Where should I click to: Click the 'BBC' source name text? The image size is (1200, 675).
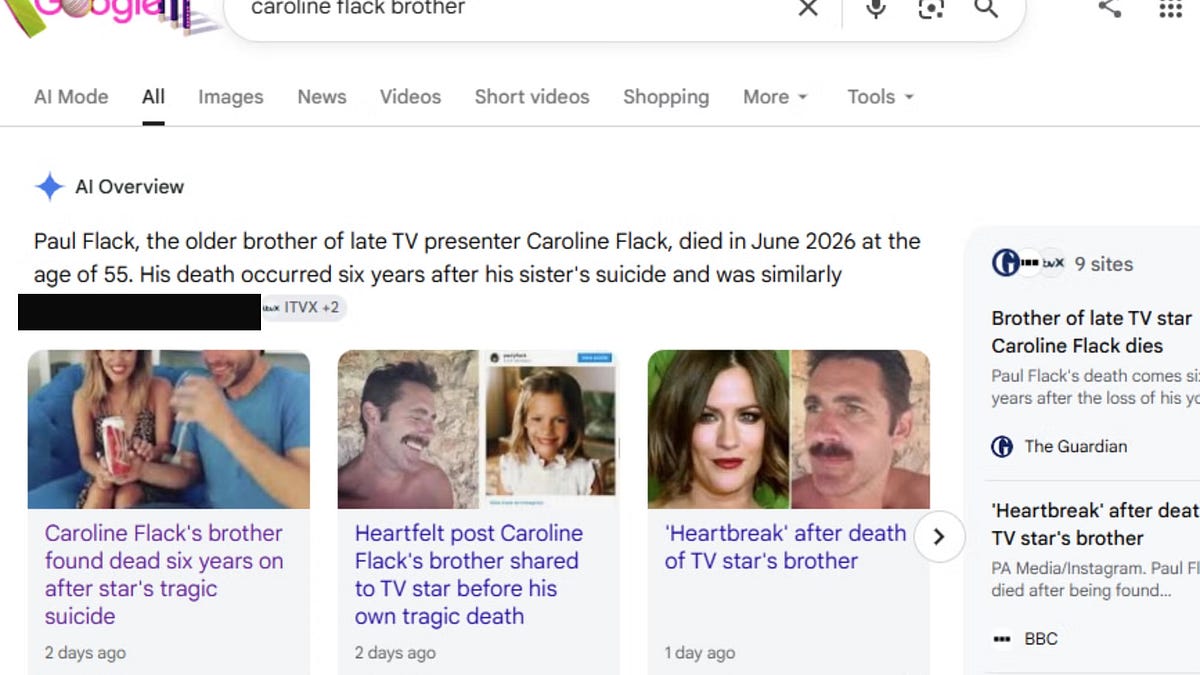pos(1041,638)
